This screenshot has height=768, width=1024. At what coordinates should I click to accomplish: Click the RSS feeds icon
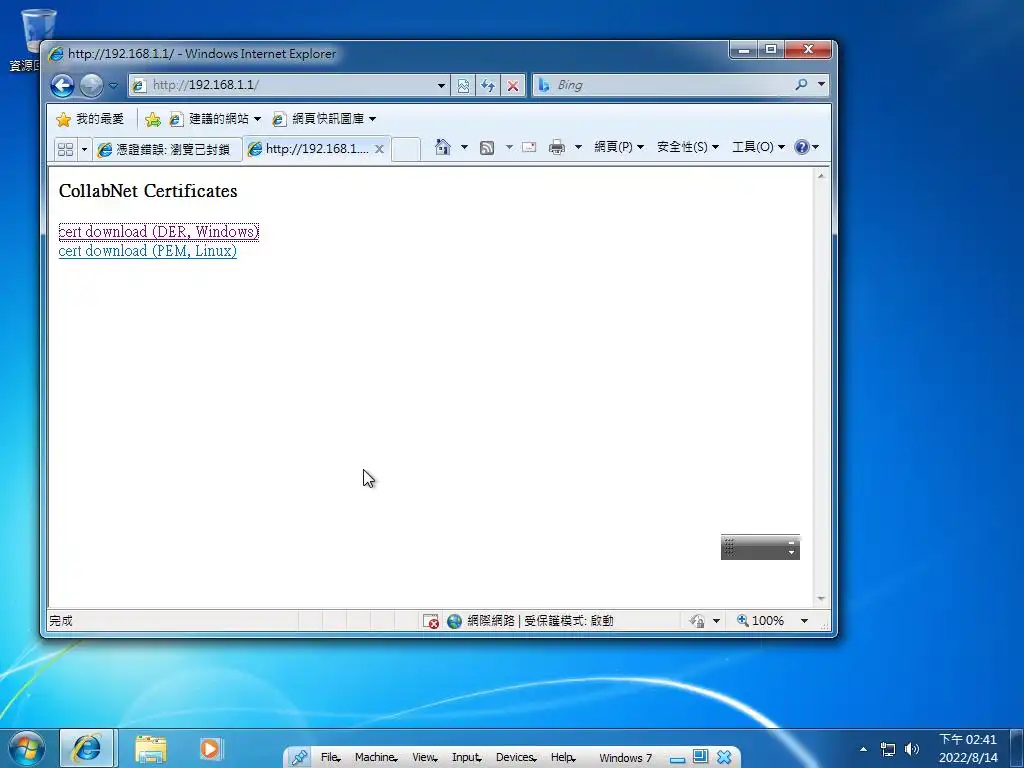487,148
